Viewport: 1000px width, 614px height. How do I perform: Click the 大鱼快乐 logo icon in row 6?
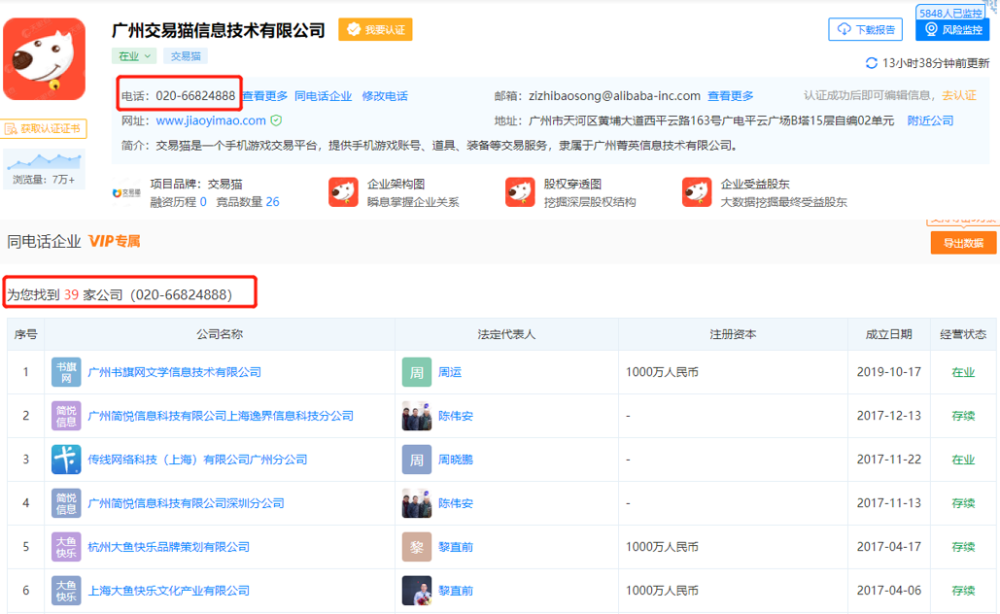coord(66,590)
